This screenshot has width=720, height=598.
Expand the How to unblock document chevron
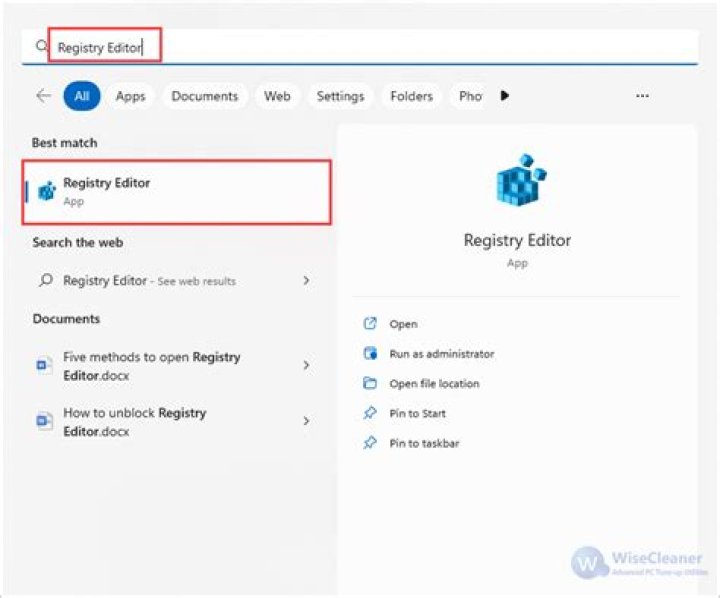306,421
